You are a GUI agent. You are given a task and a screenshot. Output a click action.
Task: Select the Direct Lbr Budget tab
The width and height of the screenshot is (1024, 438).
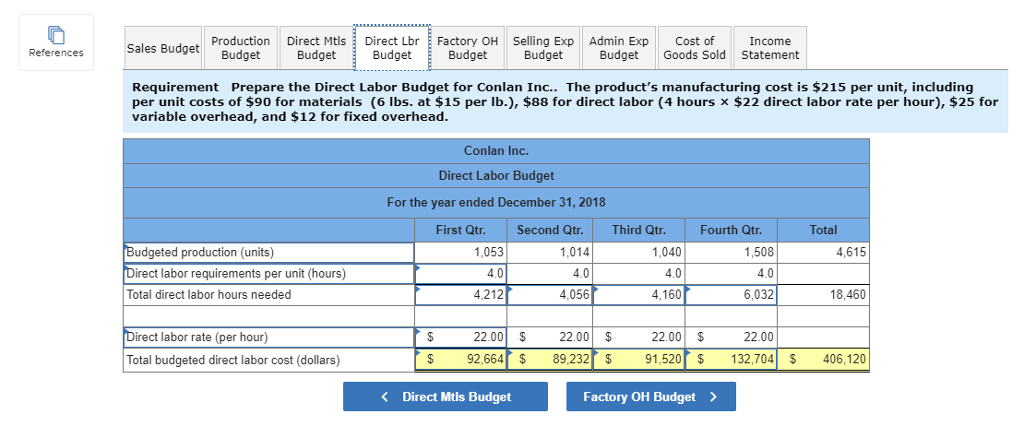392,48
